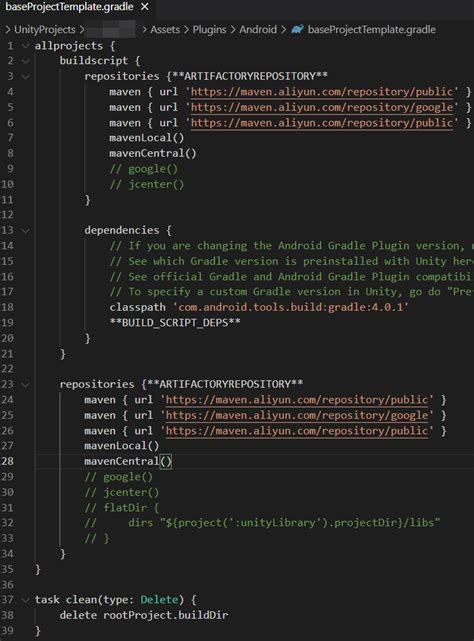Collapse the task clean block fold arrow
This screenshot has width=474, height=641.
pos(25,600)
